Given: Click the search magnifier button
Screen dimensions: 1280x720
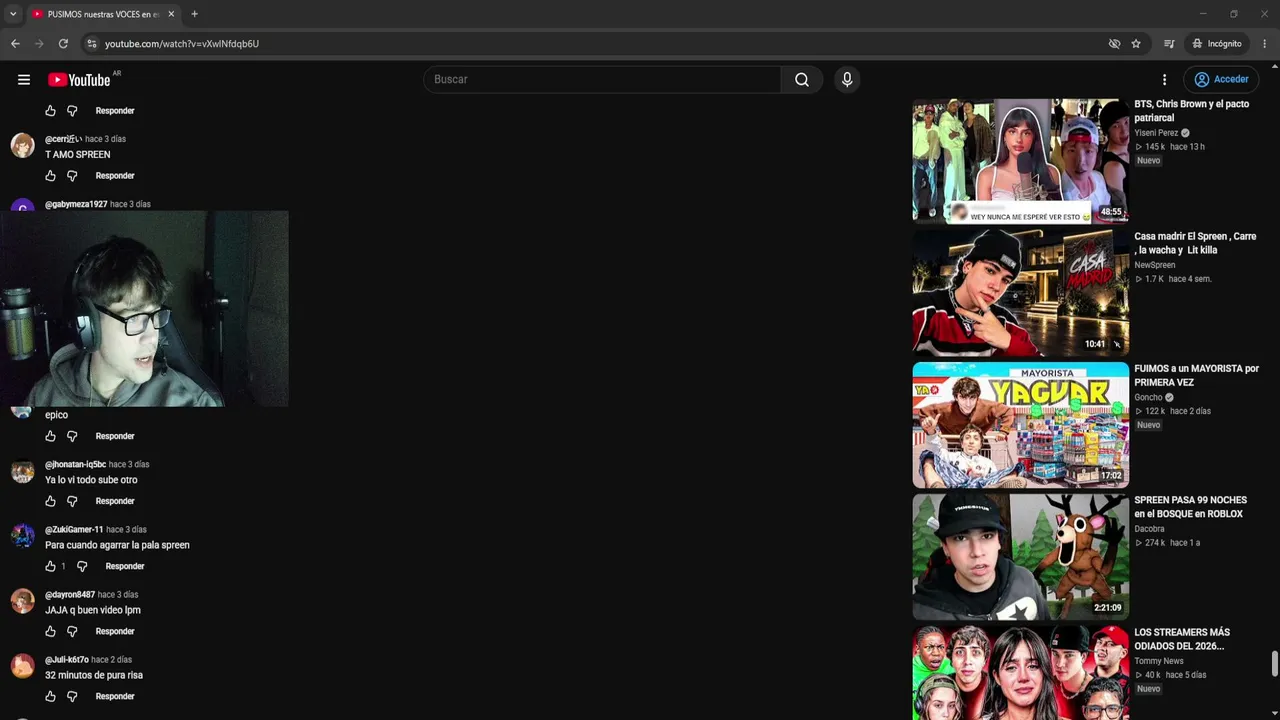Looking at the screenshot, I should pyautogui.click(x=802, y=80).
